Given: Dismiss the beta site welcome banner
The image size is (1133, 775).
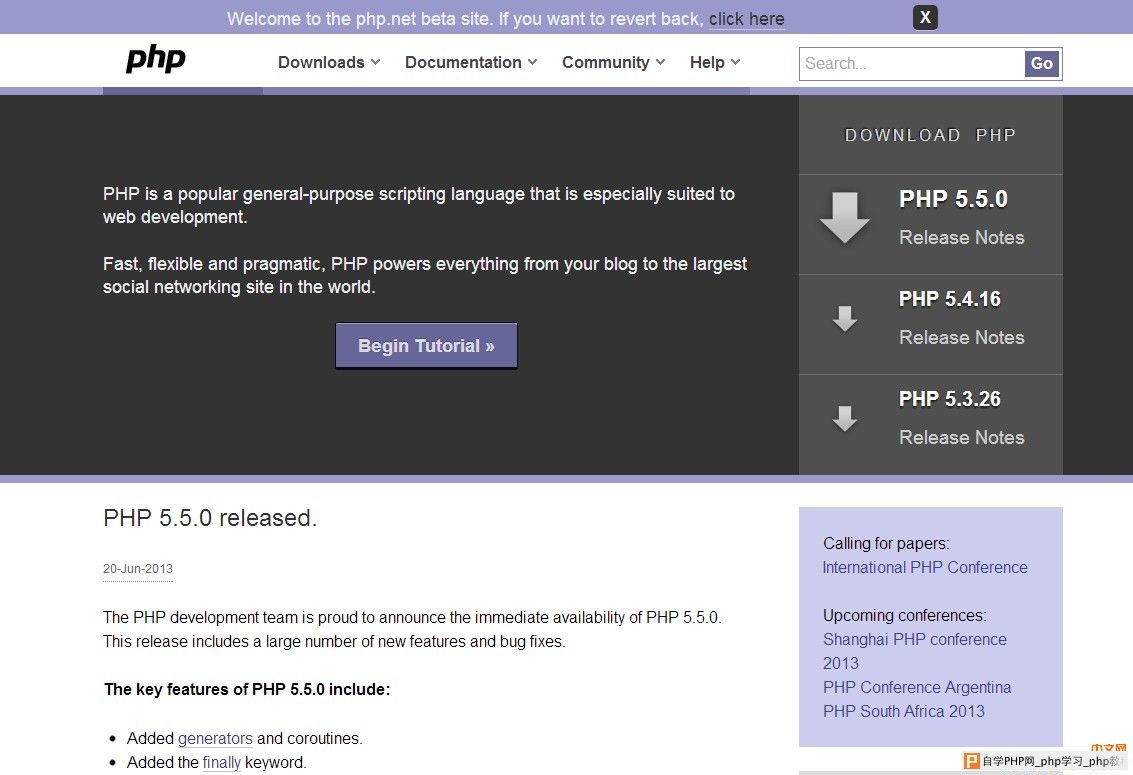Looking at the screenshot, I should [925, 17].
